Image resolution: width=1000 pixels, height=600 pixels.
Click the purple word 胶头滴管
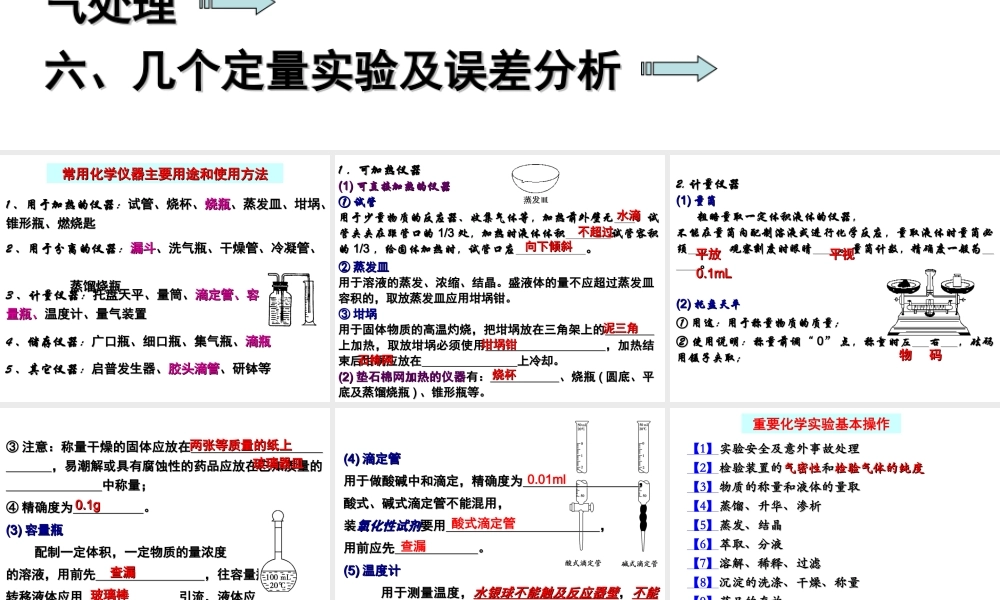coord(194,369)
